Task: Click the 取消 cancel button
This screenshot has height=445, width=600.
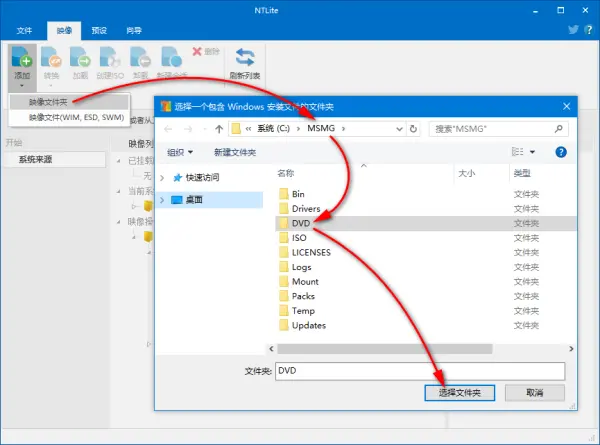Action: (x=535, y=393)
